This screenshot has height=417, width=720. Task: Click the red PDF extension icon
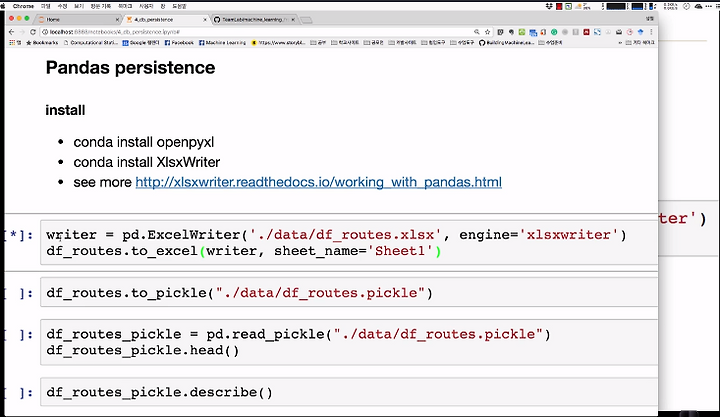586,32
